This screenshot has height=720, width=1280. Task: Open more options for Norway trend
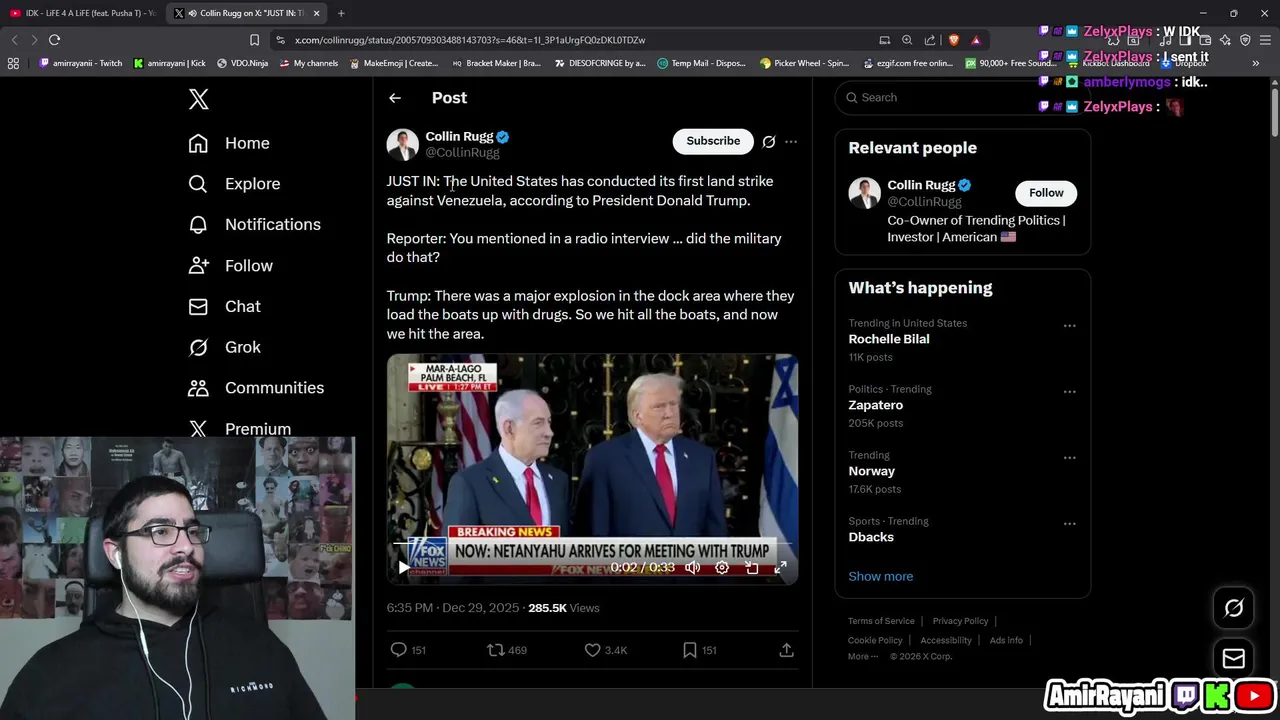[1069, 458]
